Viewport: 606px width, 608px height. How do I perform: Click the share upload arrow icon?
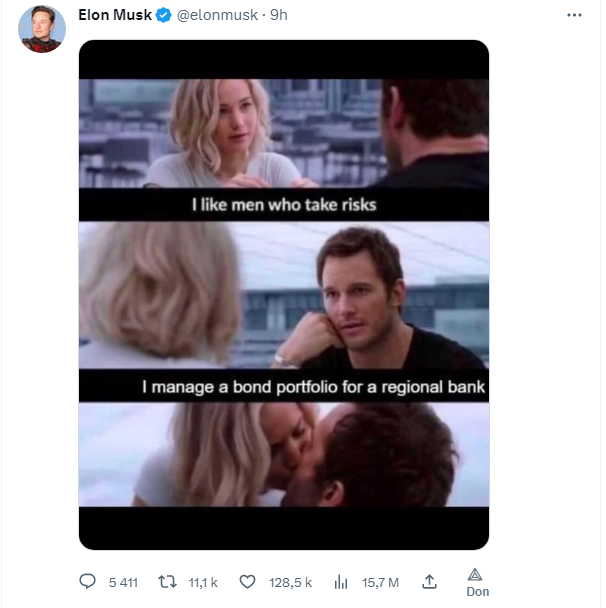pyautogui.click(x=429, y=581)
